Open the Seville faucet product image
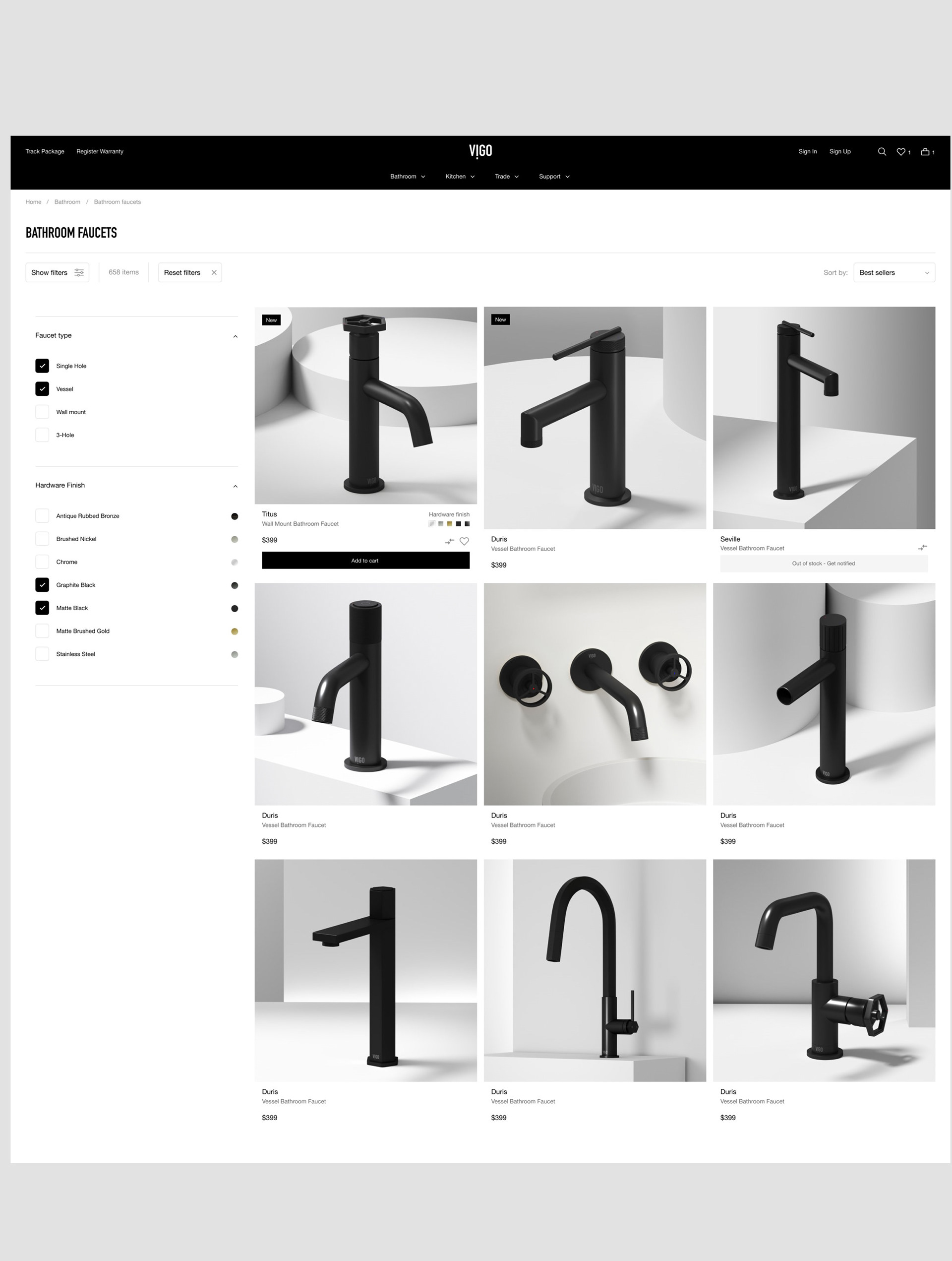The width and height of the screenshot is (952, 1261). tap(824, 418)
